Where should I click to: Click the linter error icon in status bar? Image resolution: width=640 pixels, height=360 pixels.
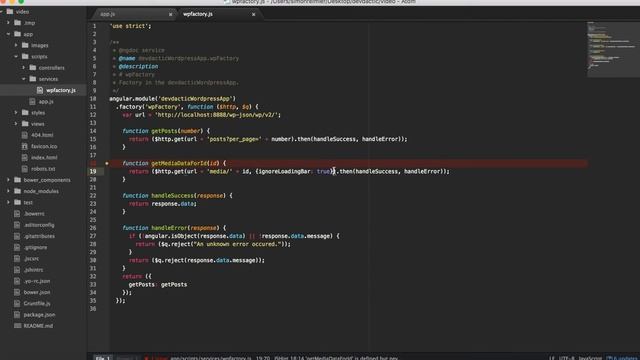[146, 358]
